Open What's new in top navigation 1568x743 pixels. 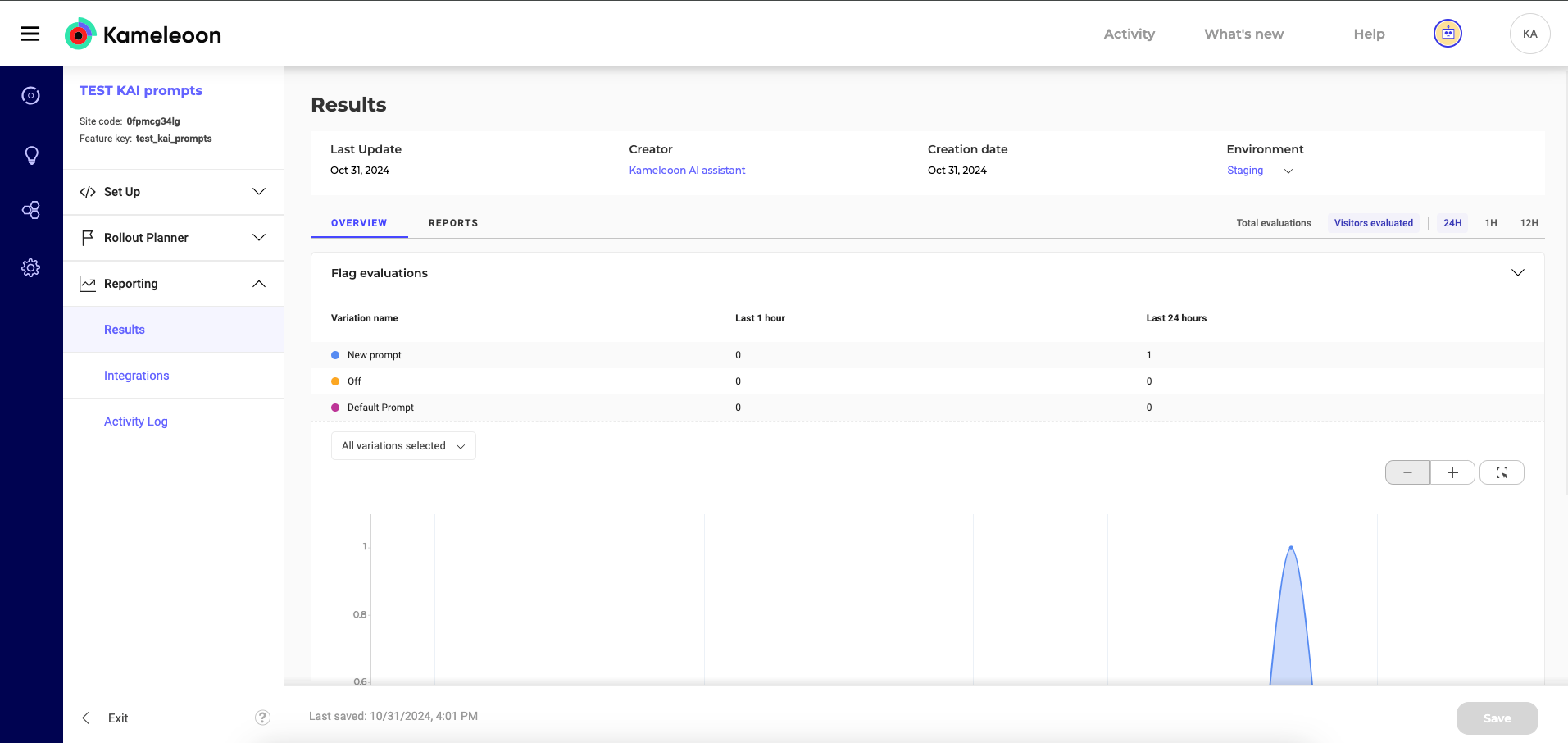(1244, 34)
